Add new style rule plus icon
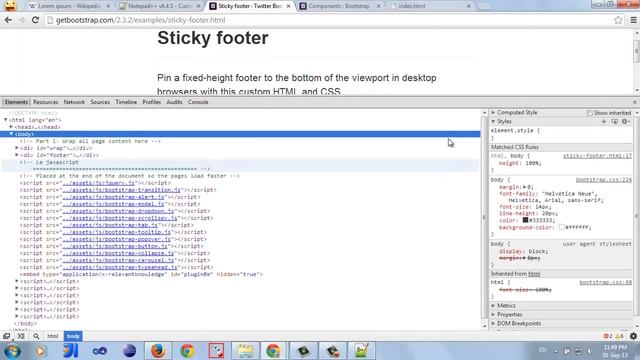Screen dimensions: 640x360 tap(604, 122)
